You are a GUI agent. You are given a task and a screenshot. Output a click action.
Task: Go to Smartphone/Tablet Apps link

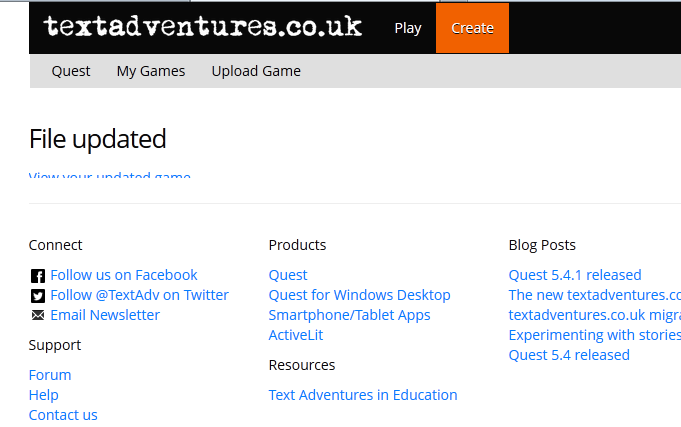pyautogui.click(x=349, y=315)
